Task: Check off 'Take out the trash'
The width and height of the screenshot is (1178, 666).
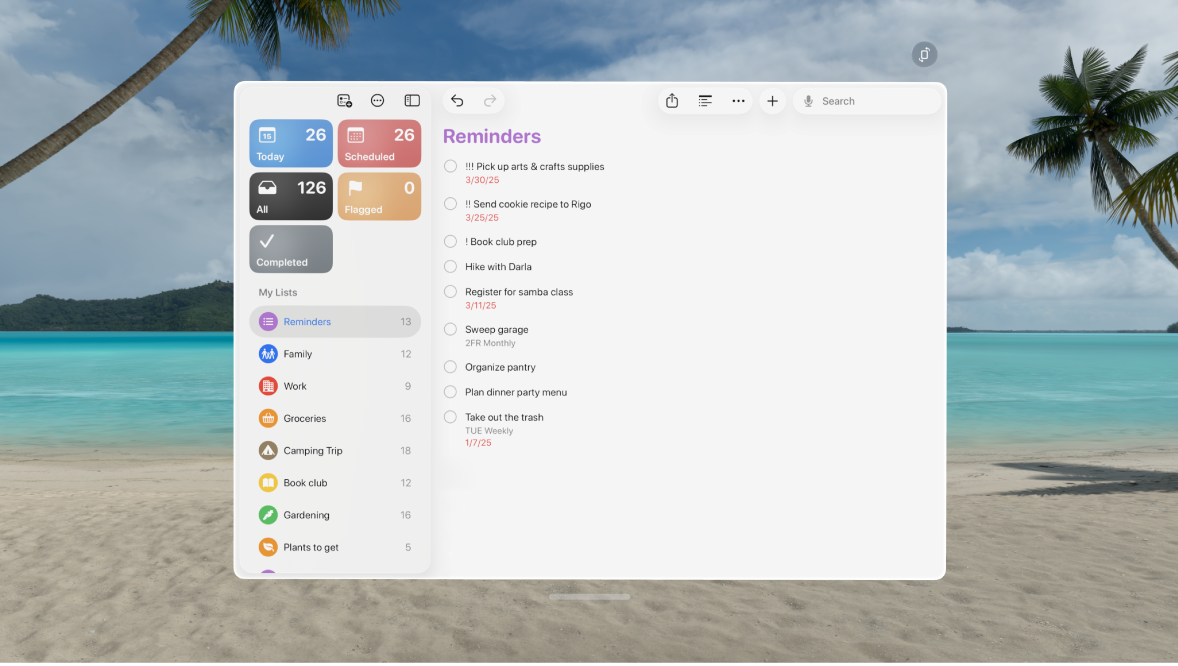Action: [449, 417]
